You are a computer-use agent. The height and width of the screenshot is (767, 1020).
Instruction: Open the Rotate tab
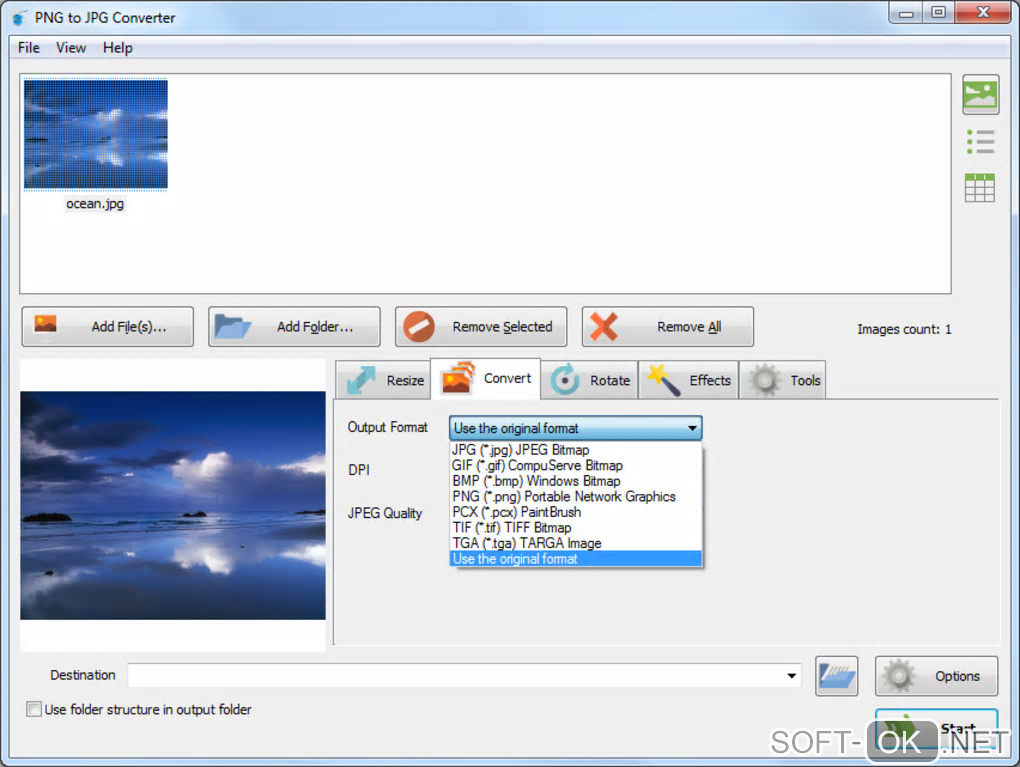click(x=590, y=380)
